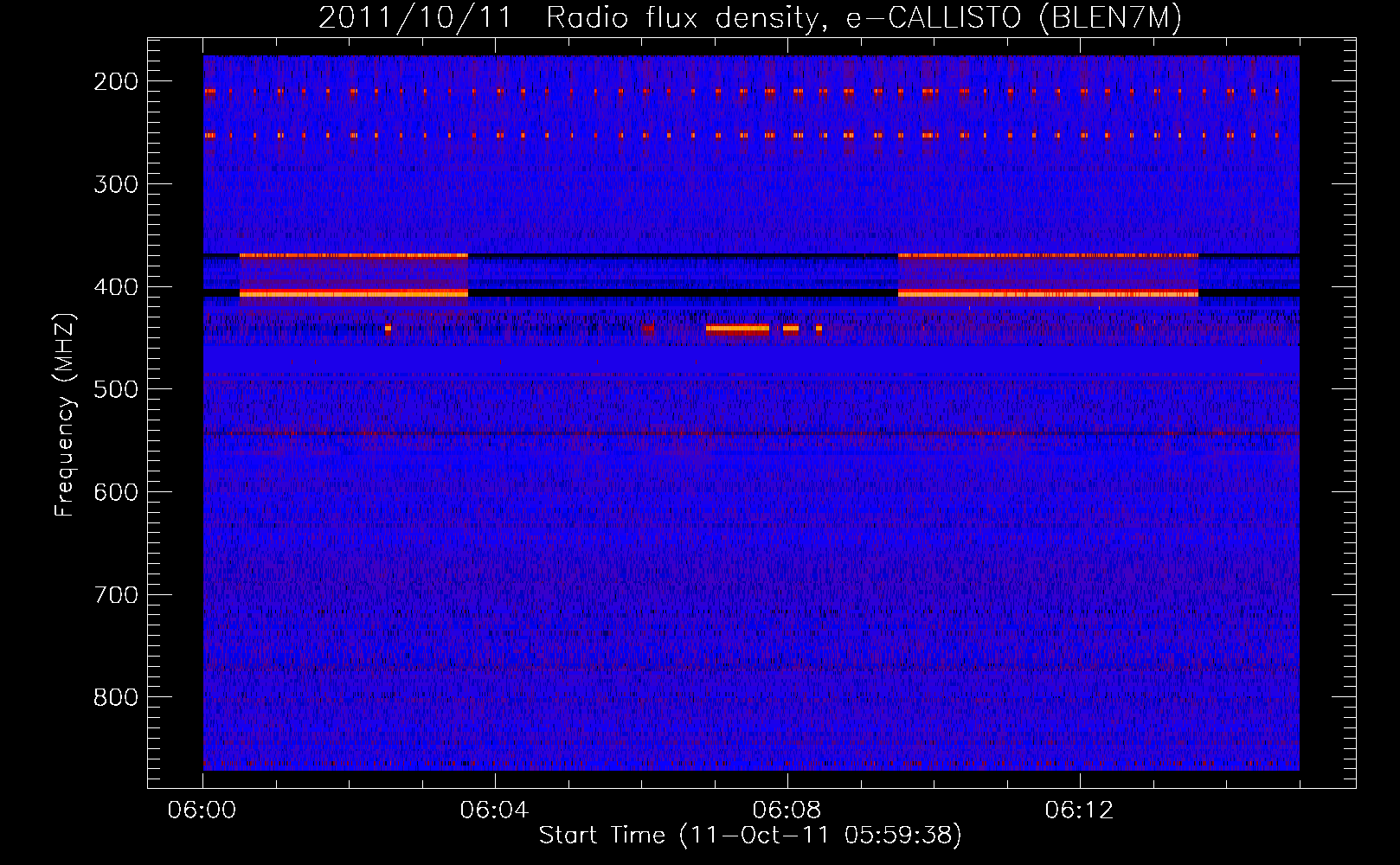Click the plot title "2011/10/11 Radio flux density, e-CALLISTO (BLEN7M)"
1400x865 pixels.
click(x=750, y=17)
